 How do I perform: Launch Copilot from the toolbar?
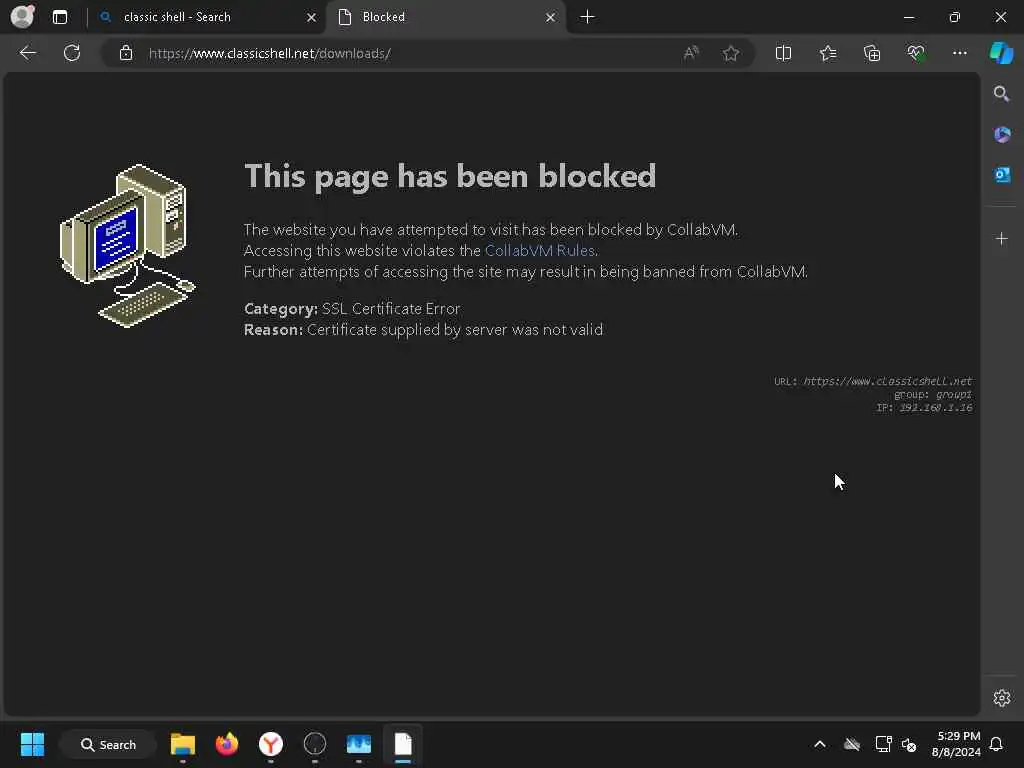(1001, 53)
